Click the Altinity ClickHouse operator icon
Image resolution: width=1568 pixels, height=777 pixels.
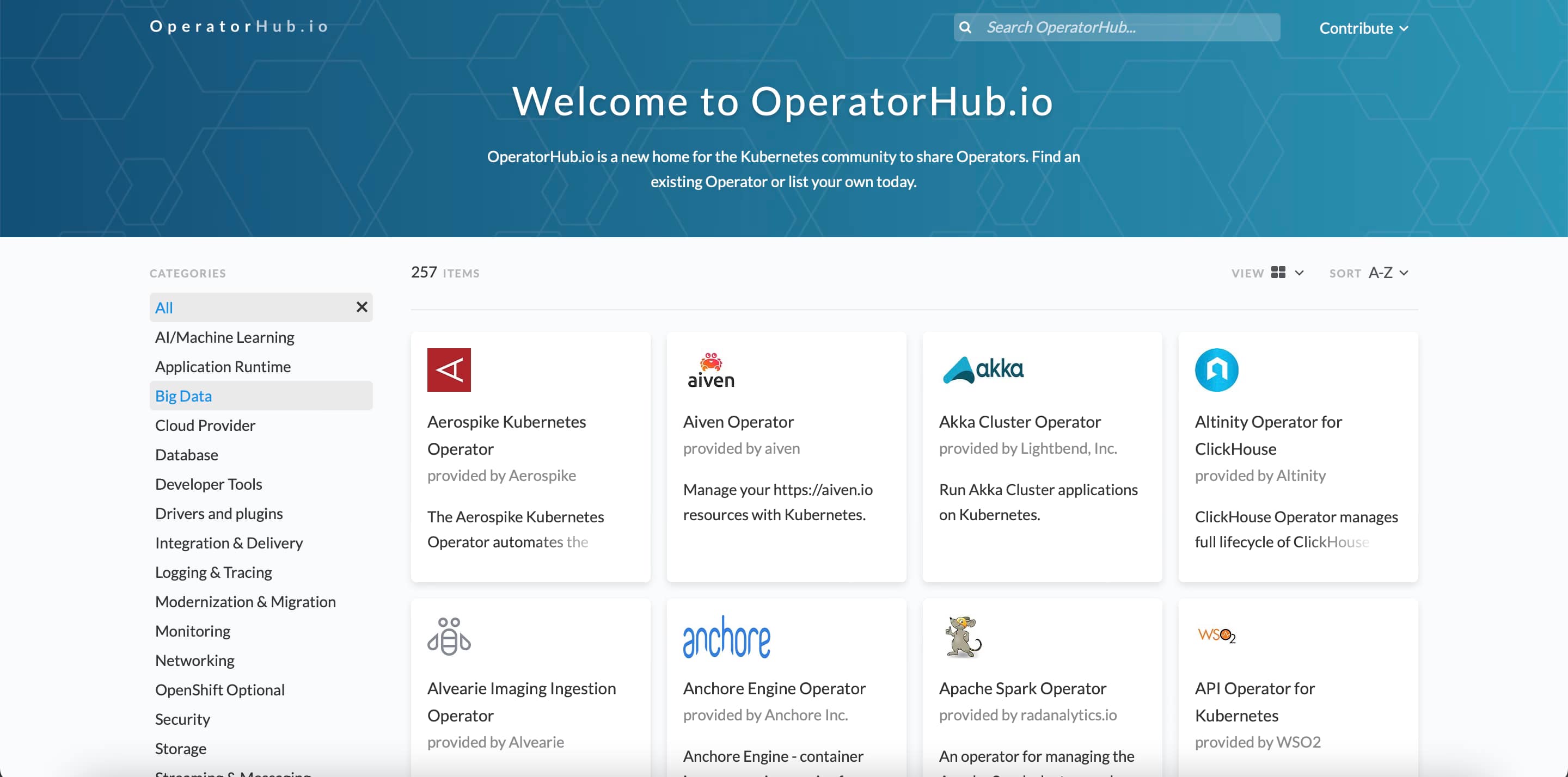click(x=1216, y=369)
